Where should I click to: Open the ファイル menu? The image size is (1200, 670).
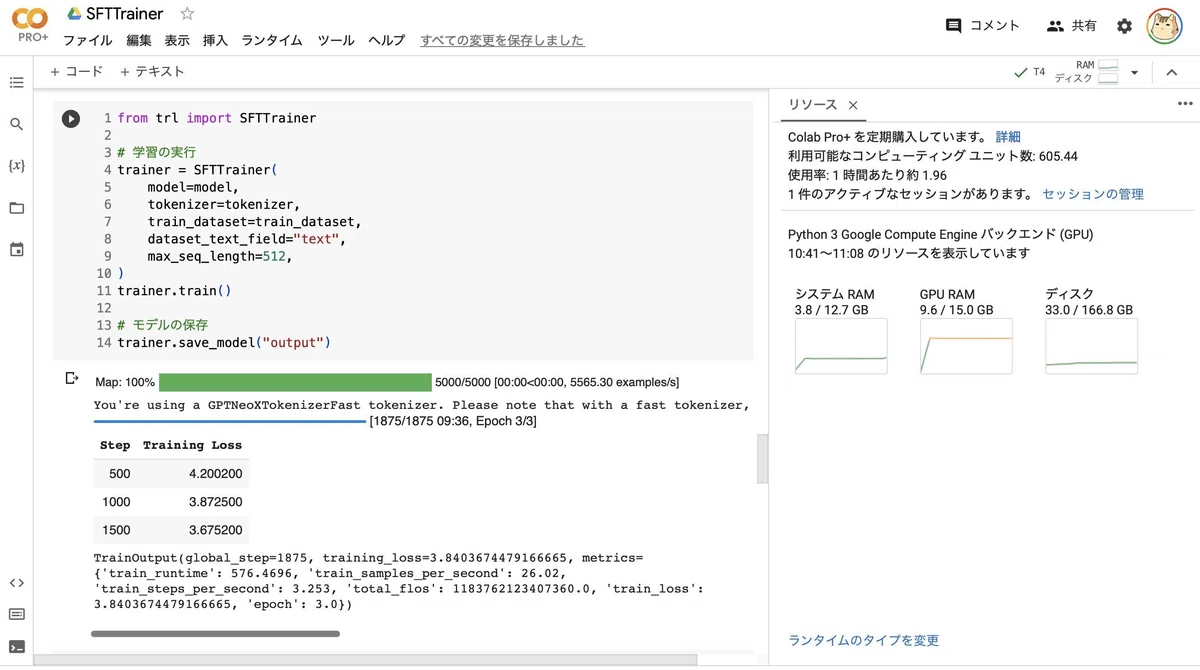[88, 41]
